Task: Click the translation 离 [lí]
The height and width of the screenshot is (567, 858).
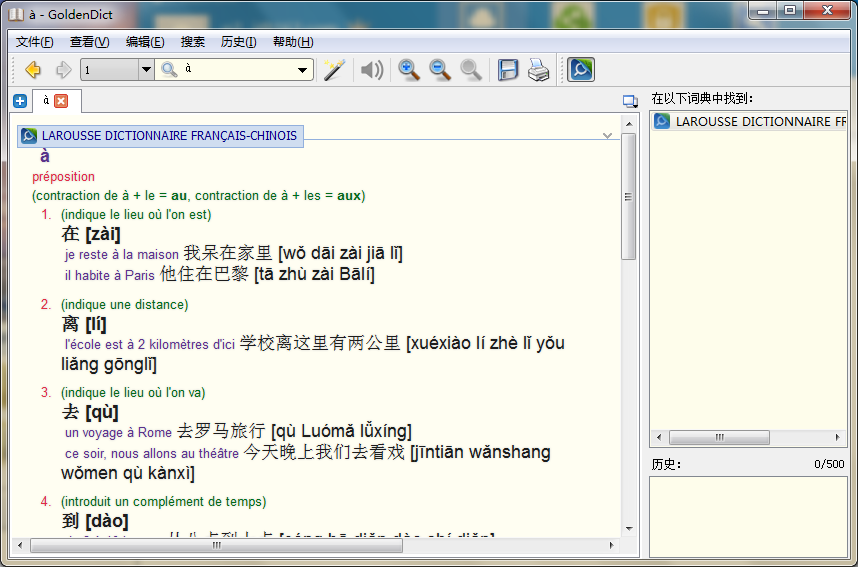Action: click(84, 324)
